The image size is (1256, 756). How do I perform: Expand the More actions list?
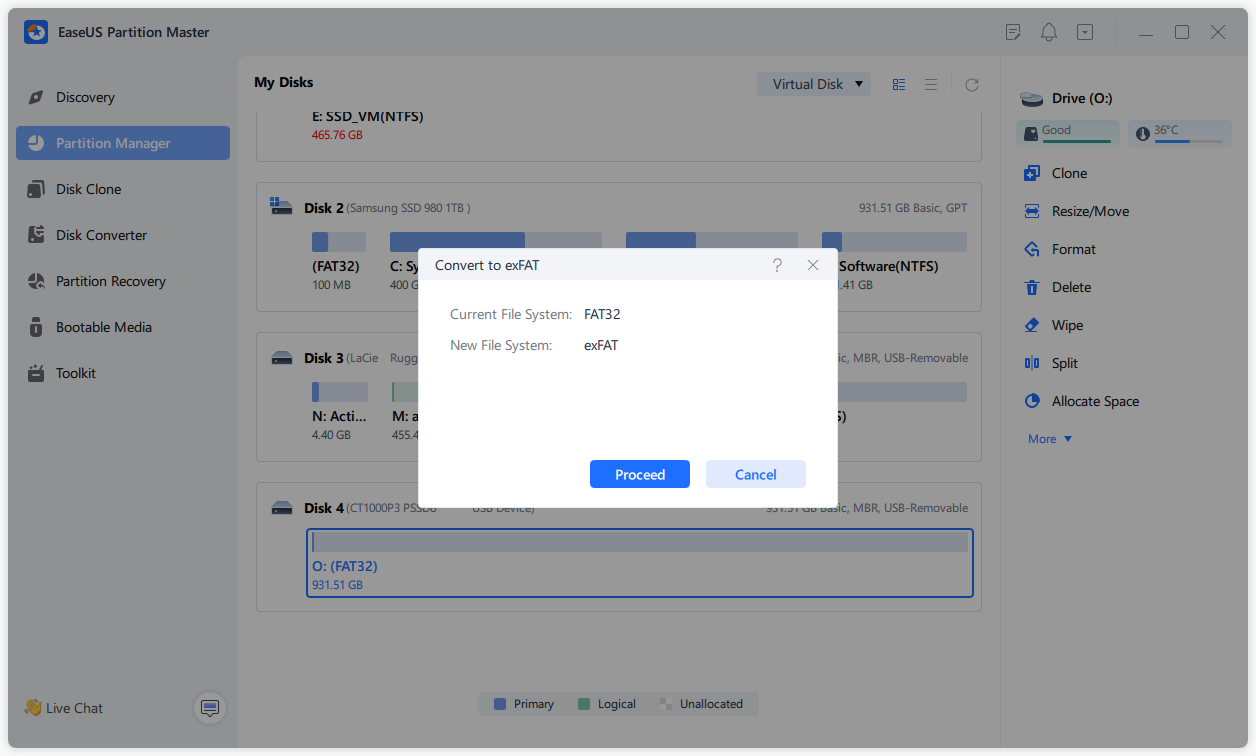click(1050, 439)
